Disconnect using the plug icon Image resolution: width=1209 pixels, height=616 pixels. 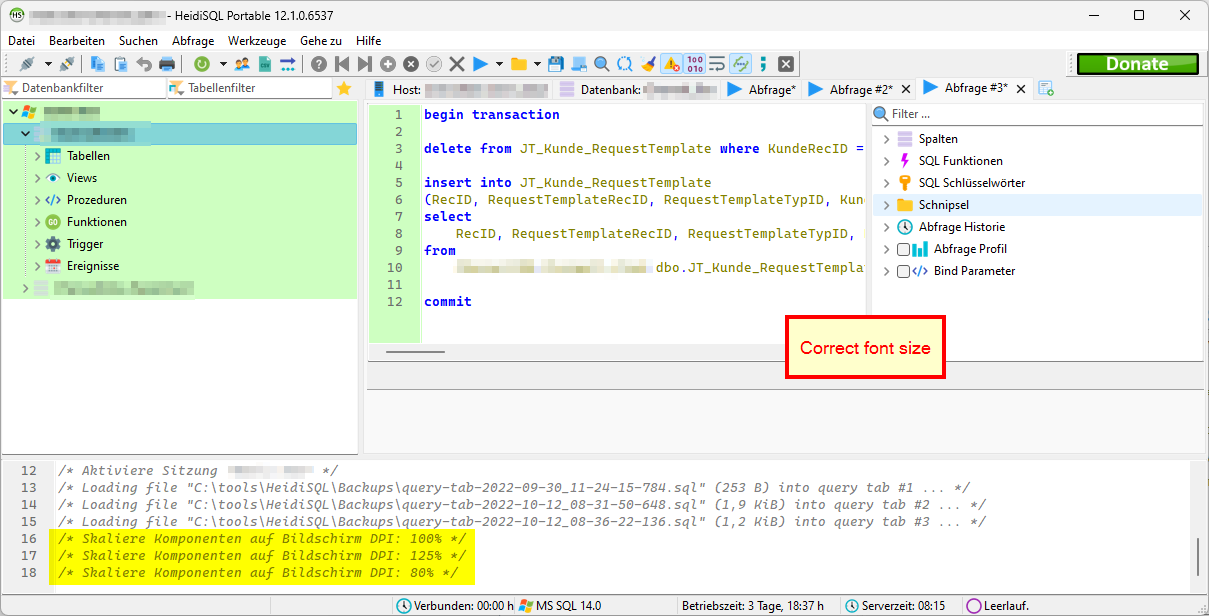point(66,63)
